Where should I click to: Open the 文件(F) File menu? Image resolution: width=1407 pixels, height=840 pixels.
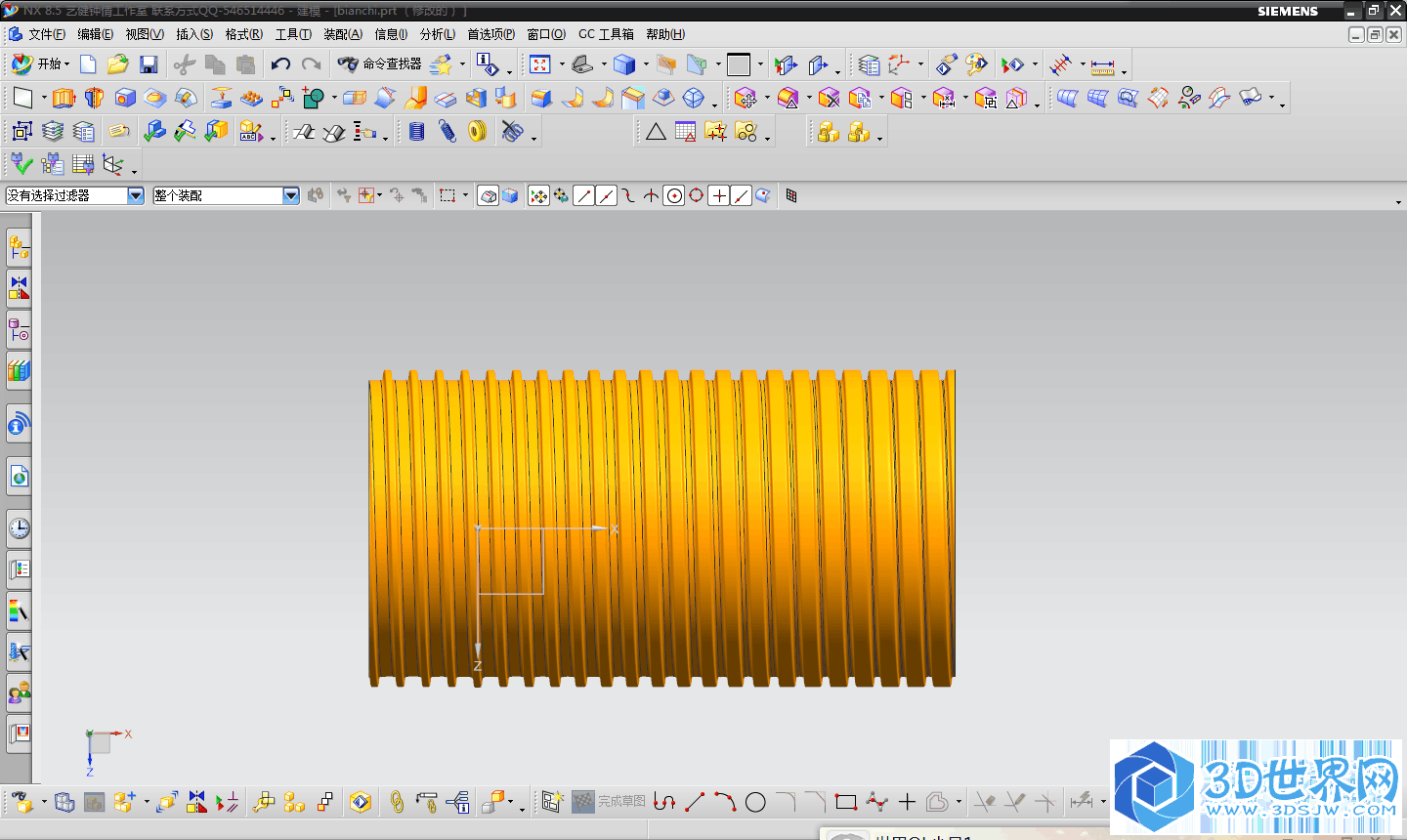point(47,34)
